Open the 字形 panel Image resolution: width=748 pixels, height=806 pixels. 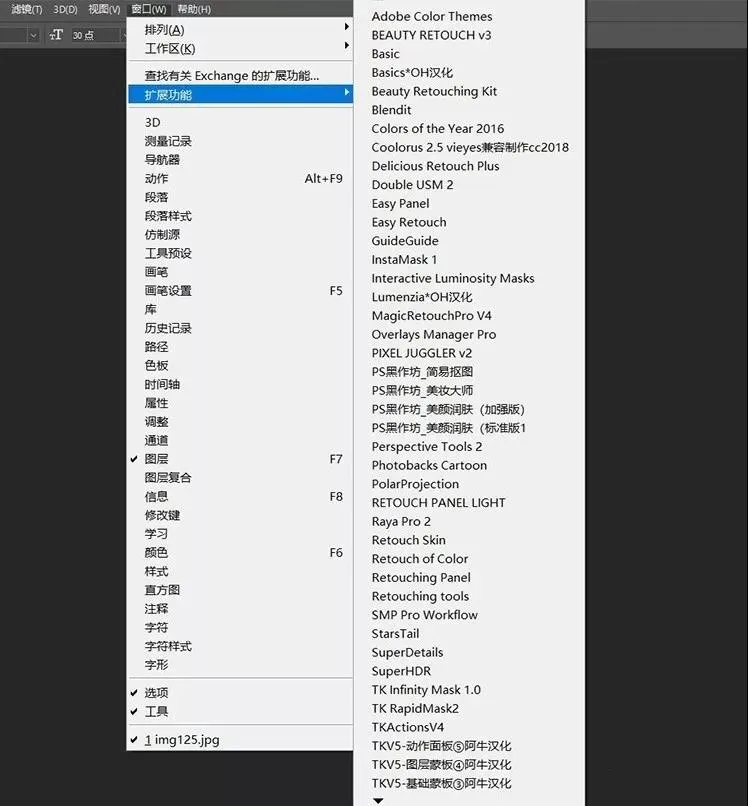(x=240, y=665)
